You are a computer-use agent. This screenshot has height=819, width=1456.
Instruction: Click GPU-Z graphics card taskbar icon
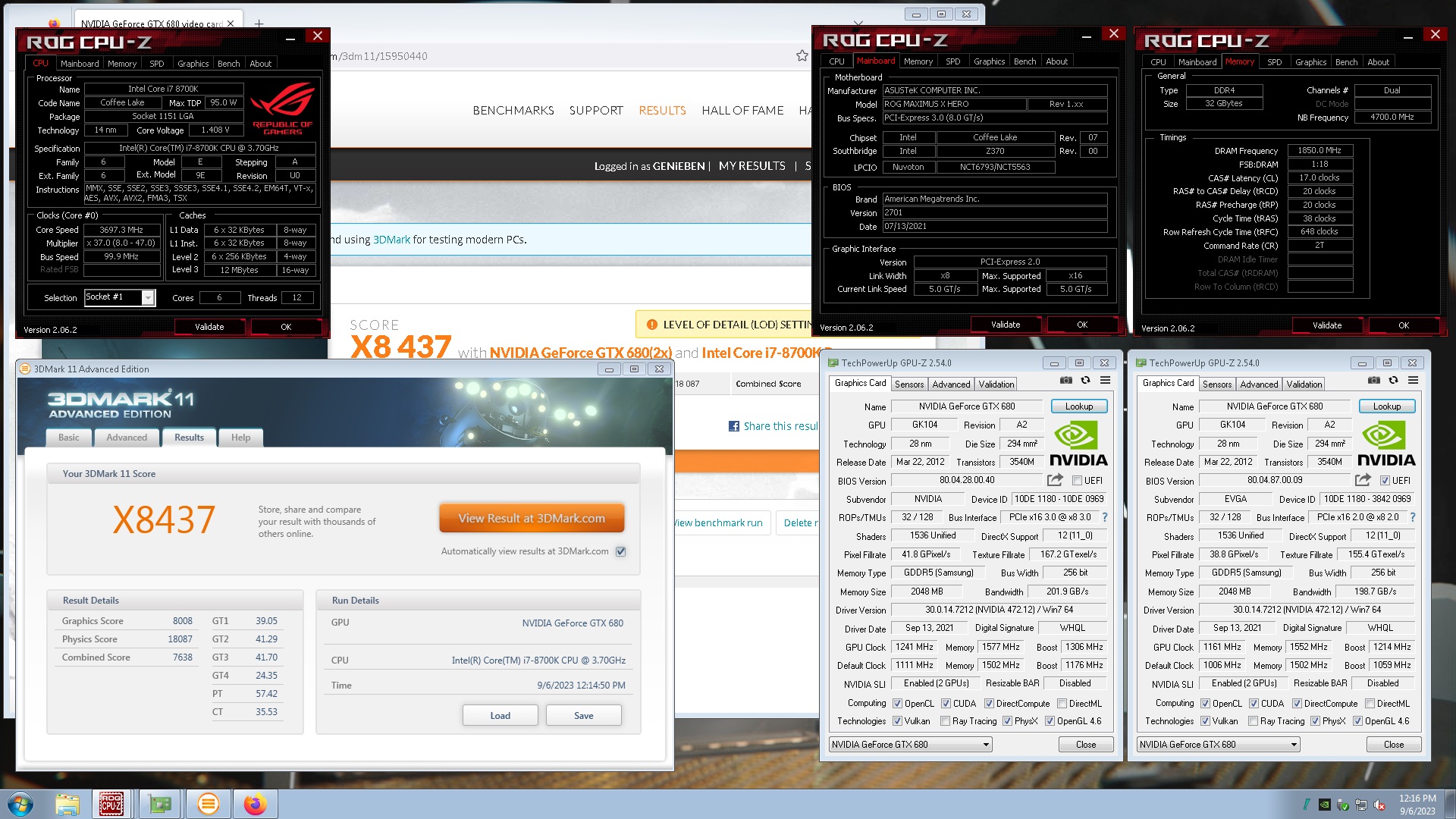160,804
